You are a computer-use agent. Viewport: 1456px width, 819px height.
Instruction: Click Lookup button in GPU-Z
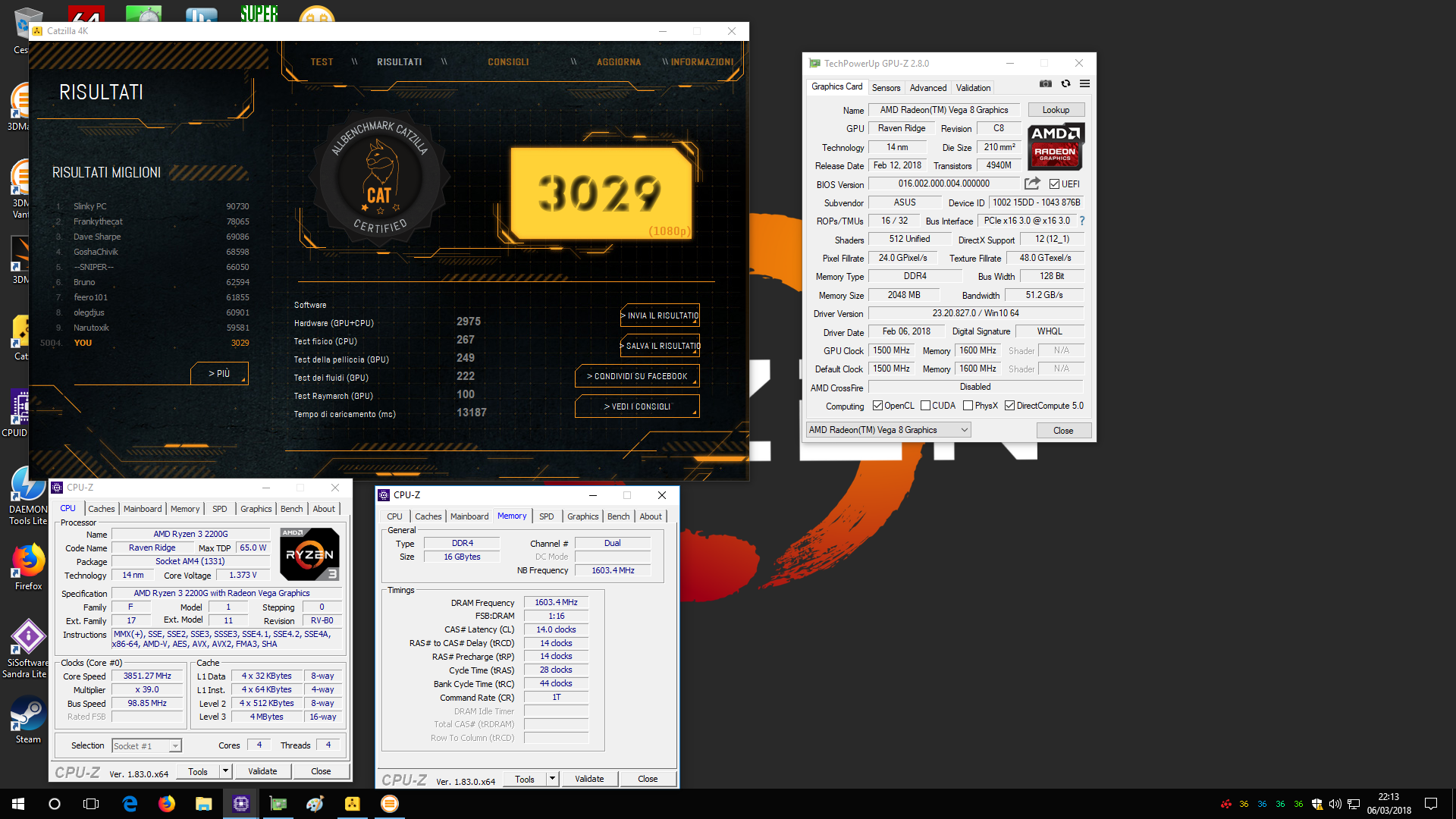[x=1056, y=110]
